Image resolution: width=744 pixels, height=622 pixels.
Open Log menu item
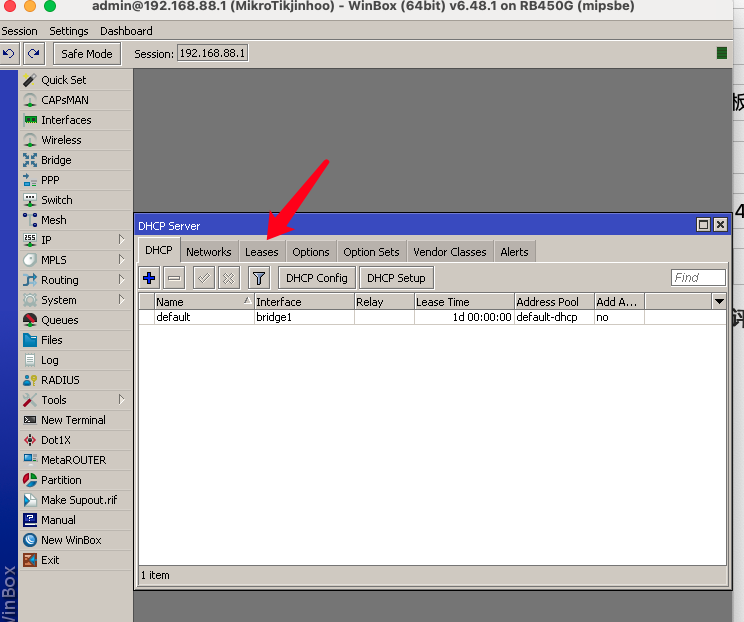[x=75, y=360]
